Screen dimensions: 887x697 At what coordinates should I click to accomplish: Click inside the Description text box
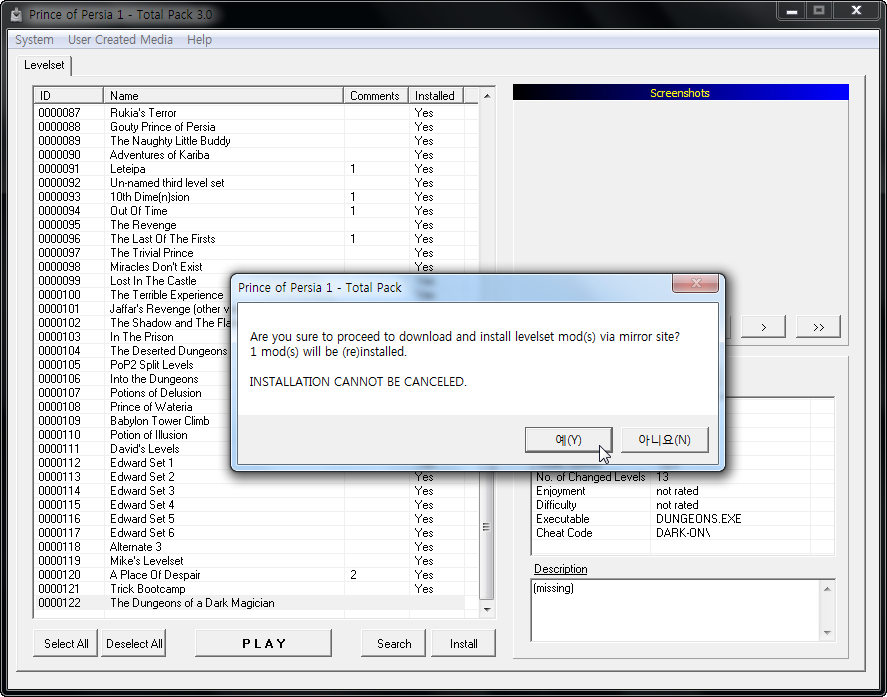[676, 611]
